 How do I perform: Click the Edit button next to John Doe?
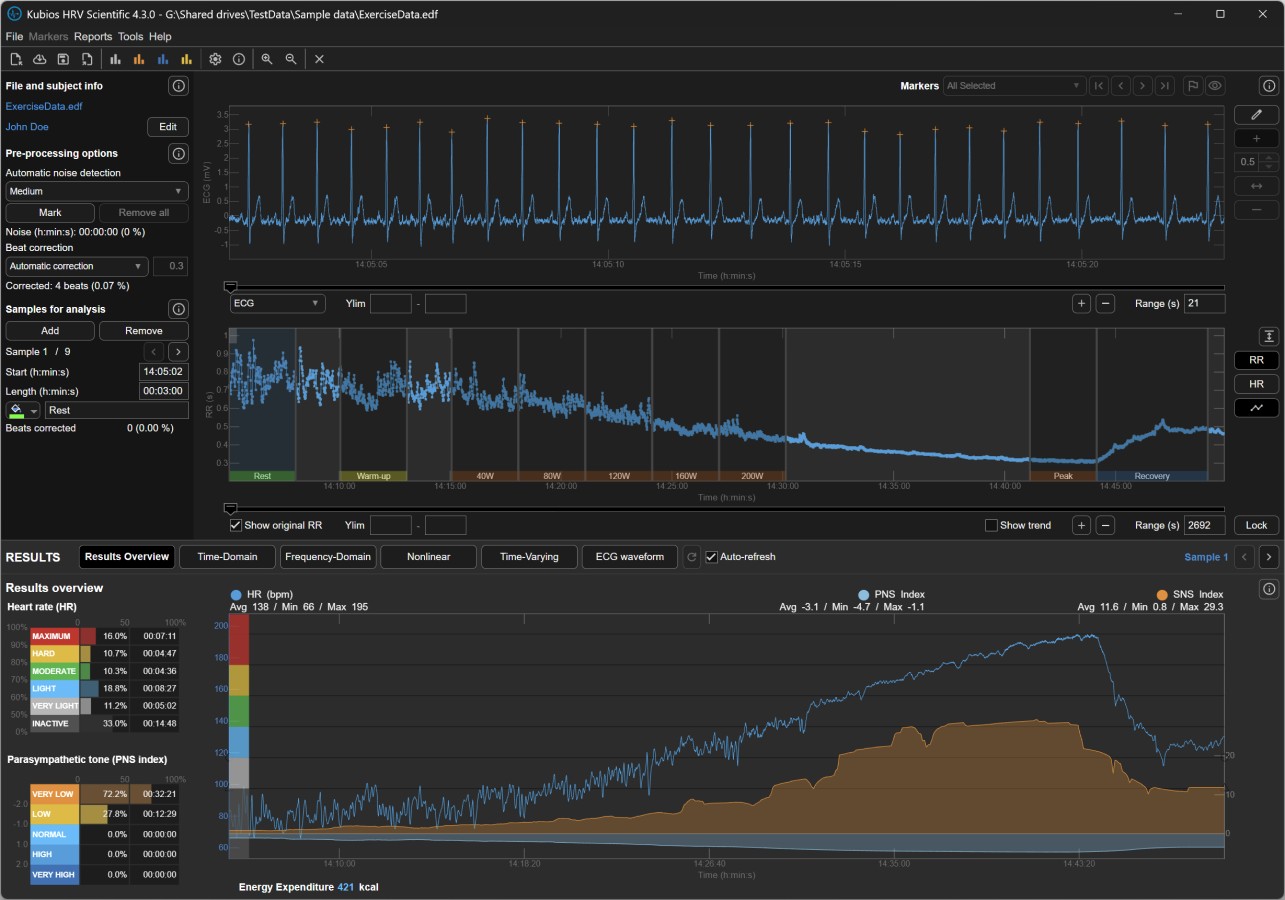tap(168, 127)
